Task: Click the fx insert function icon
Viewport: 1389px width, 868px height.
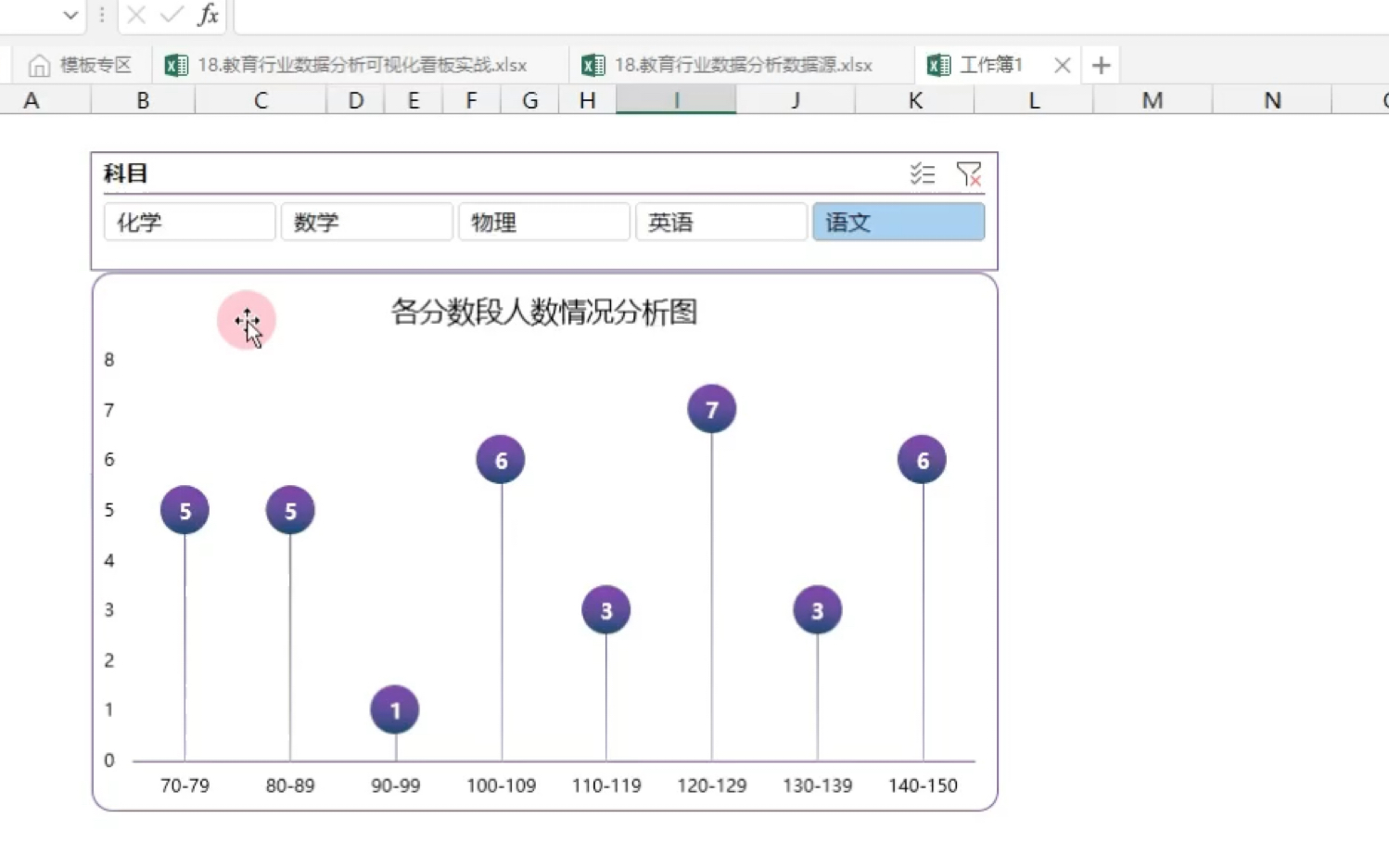Action: click(x=208, y=16)
